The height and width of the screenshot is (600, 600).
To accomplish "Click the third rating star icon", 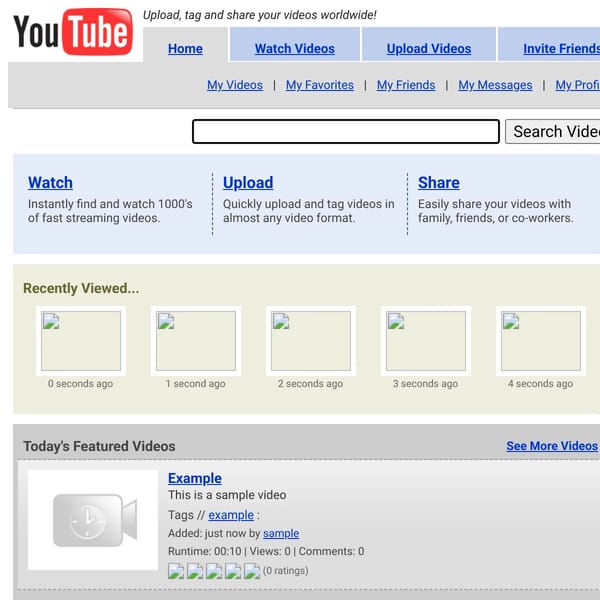I will (x=214, y=571).
